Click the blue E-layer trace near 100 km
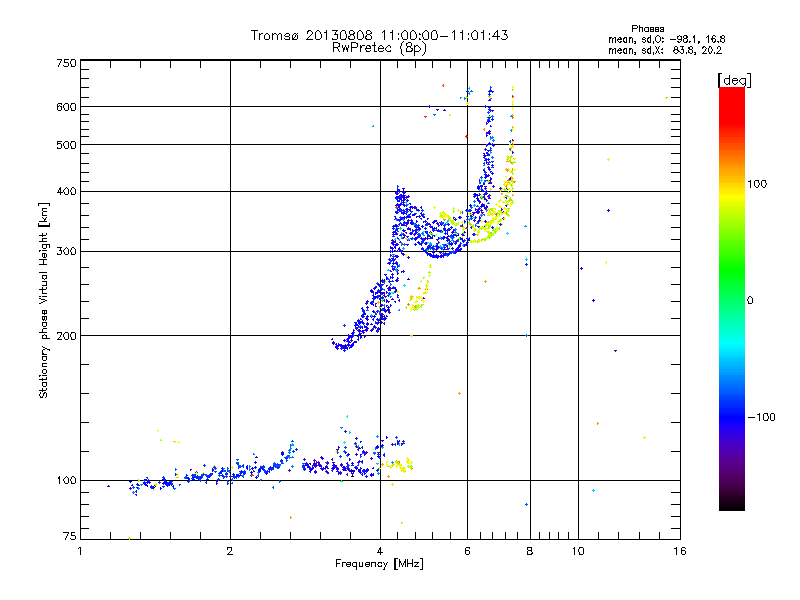This screenshot has width=800, height=600. click(x=214, y=474)
